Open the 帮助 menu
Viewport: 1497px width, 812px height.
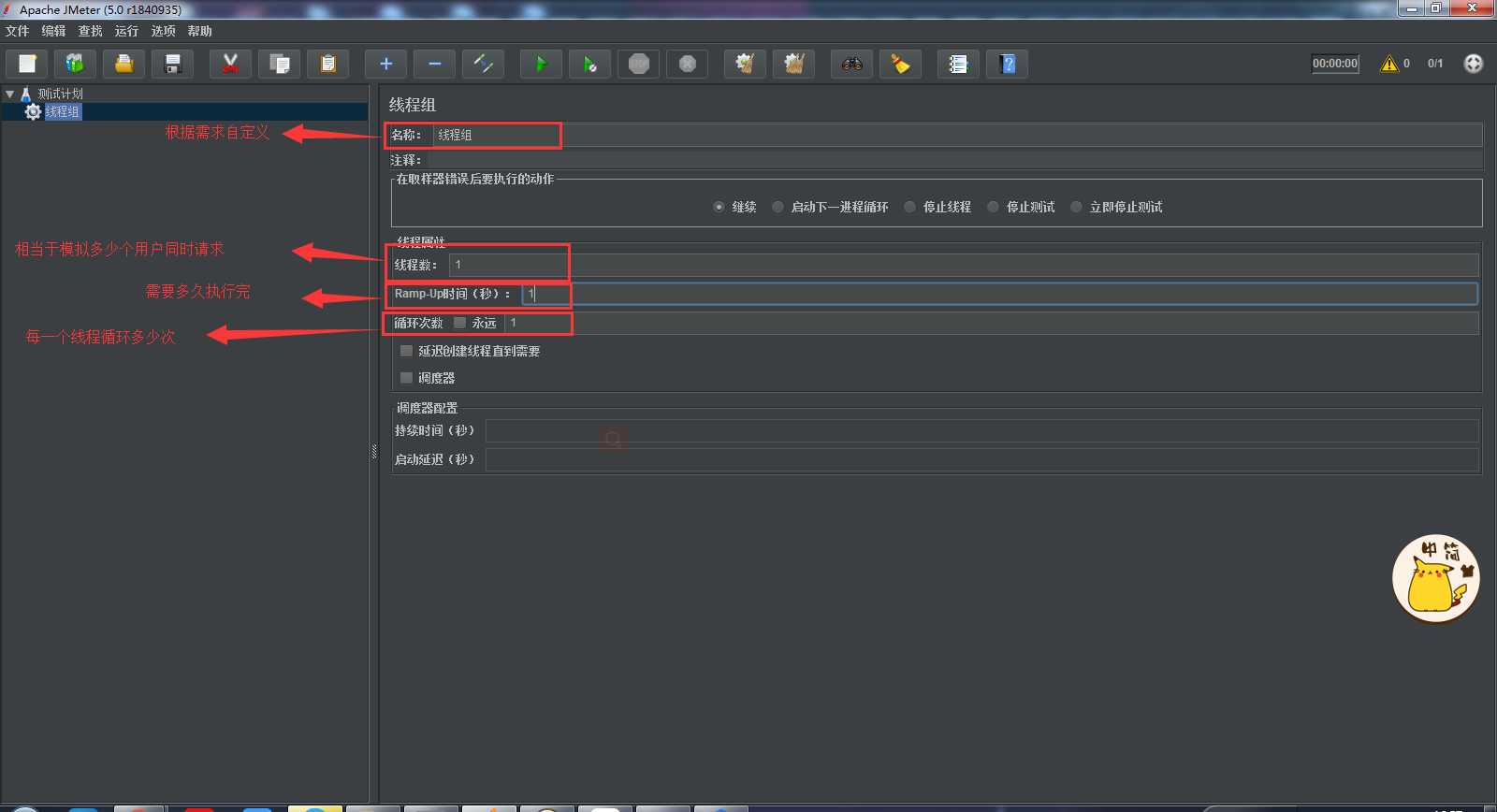(199, 31)
